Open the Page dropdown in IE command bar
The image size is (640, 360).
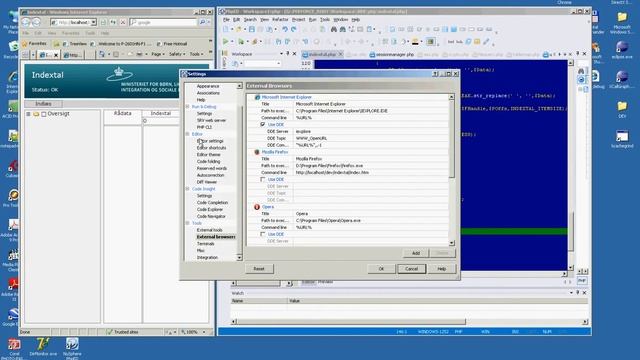tap(157, 54)
